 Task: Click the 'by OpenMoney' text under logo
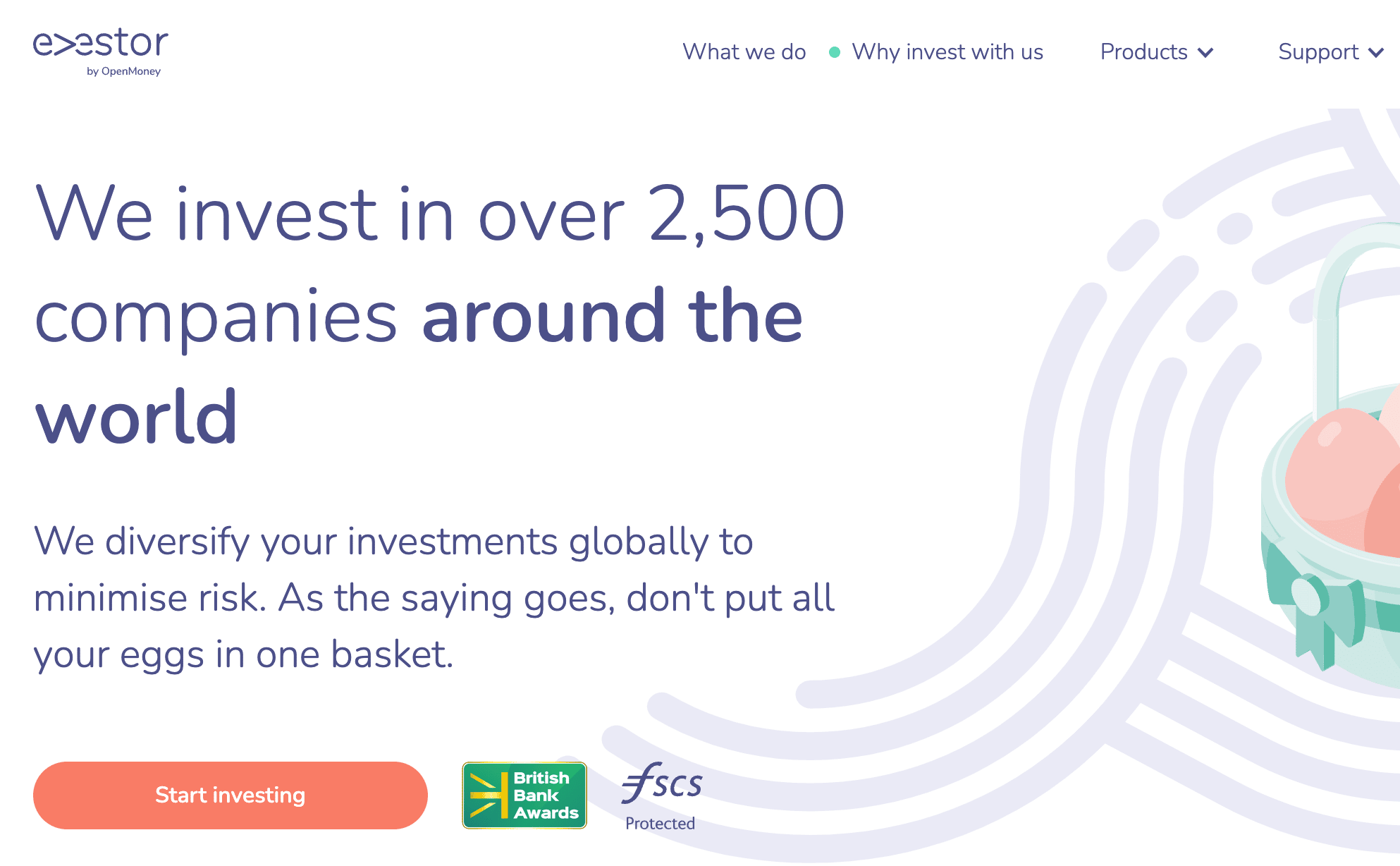click(123, 71)
